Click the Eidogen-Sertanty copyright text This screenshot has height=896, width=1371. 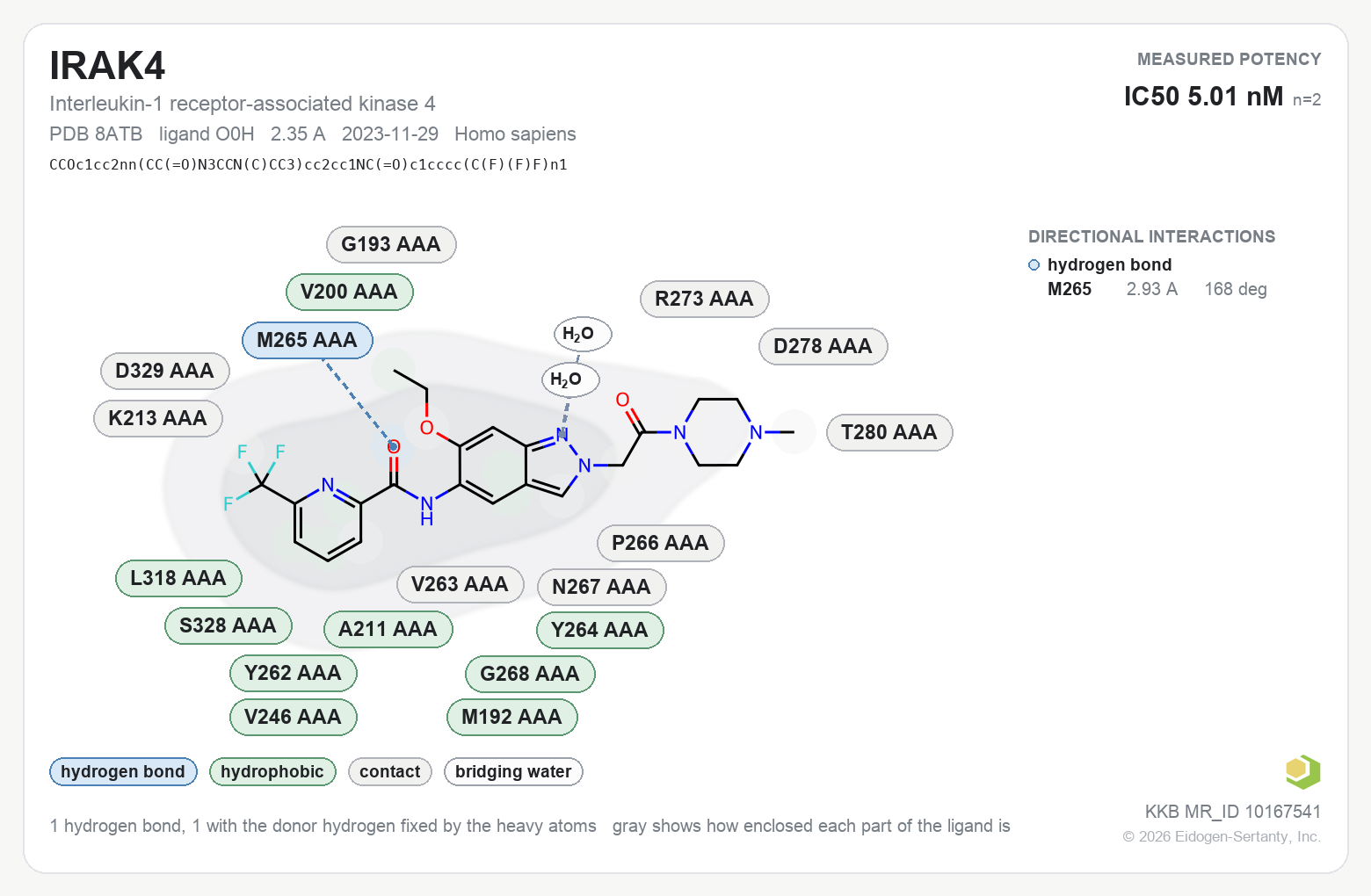[x=1222, y=836]
